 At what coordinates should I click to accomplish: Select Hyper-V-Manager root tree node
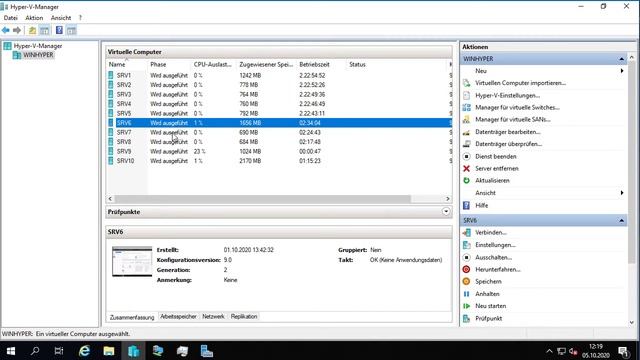coord(38,46)
